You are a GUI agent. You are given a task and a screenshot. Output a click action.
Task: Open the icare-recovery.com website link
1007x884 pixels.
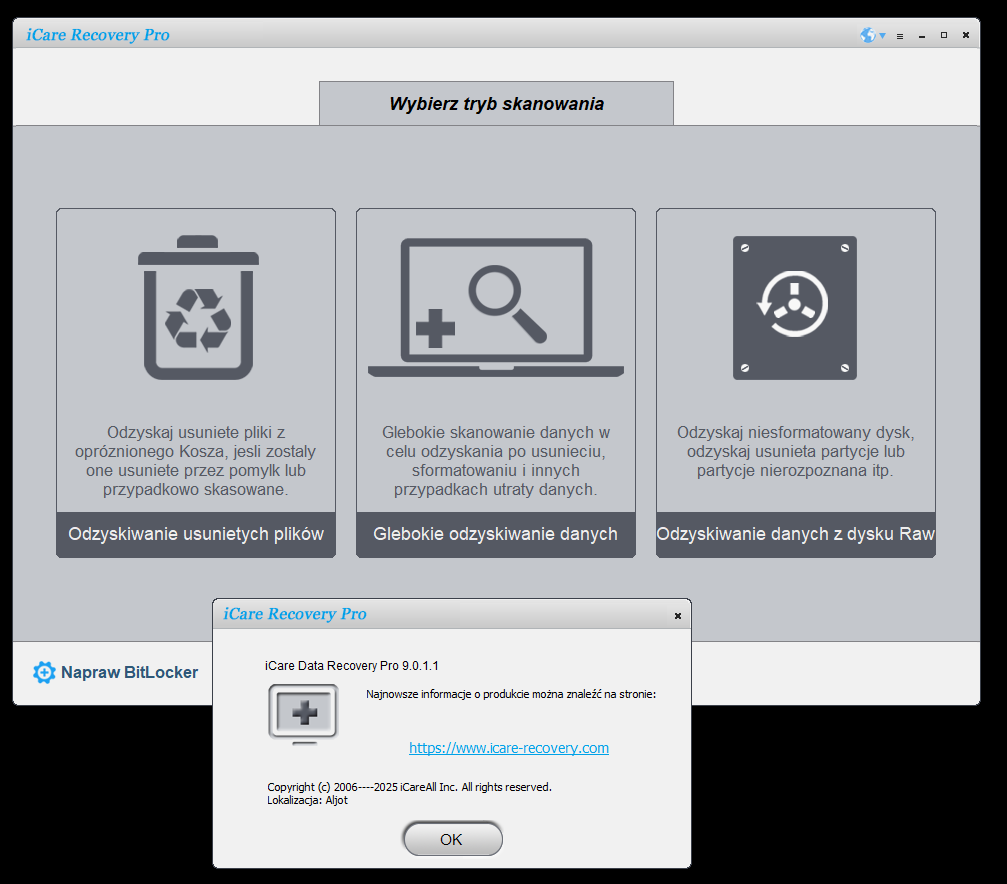[x=509, y=748]
